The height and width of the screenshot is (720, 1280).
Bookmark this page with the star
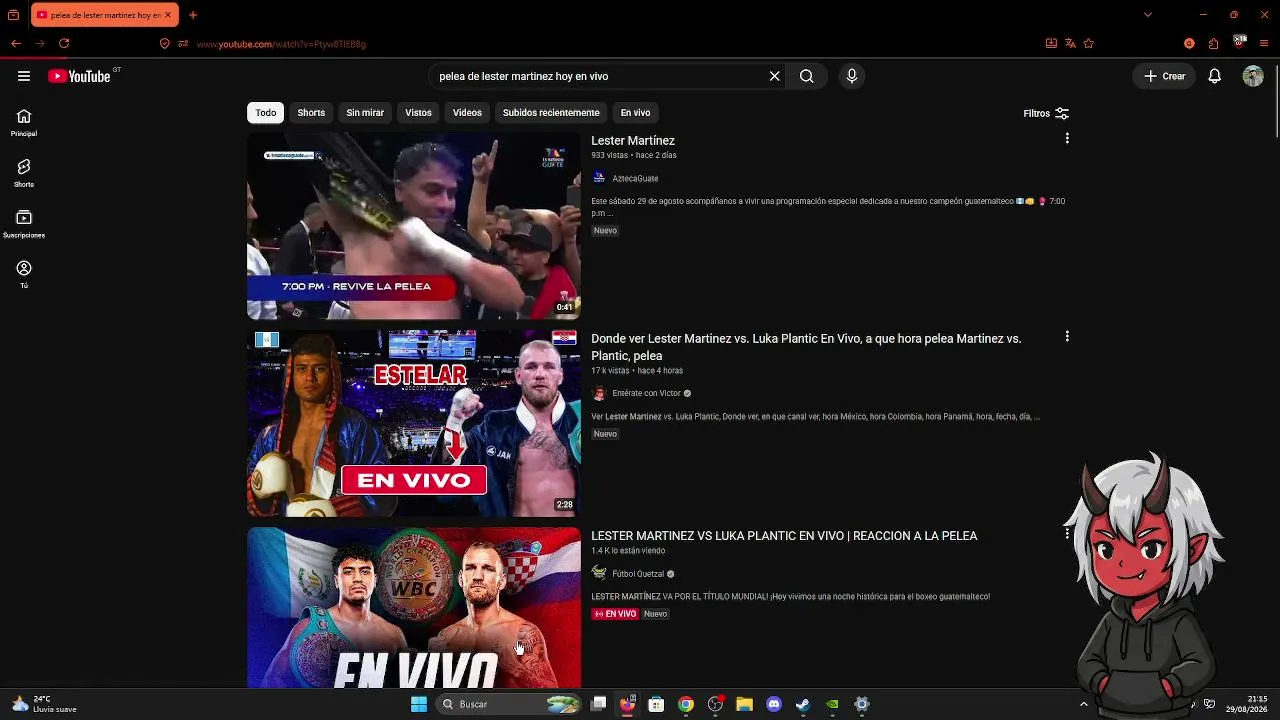coord(1089,44)
